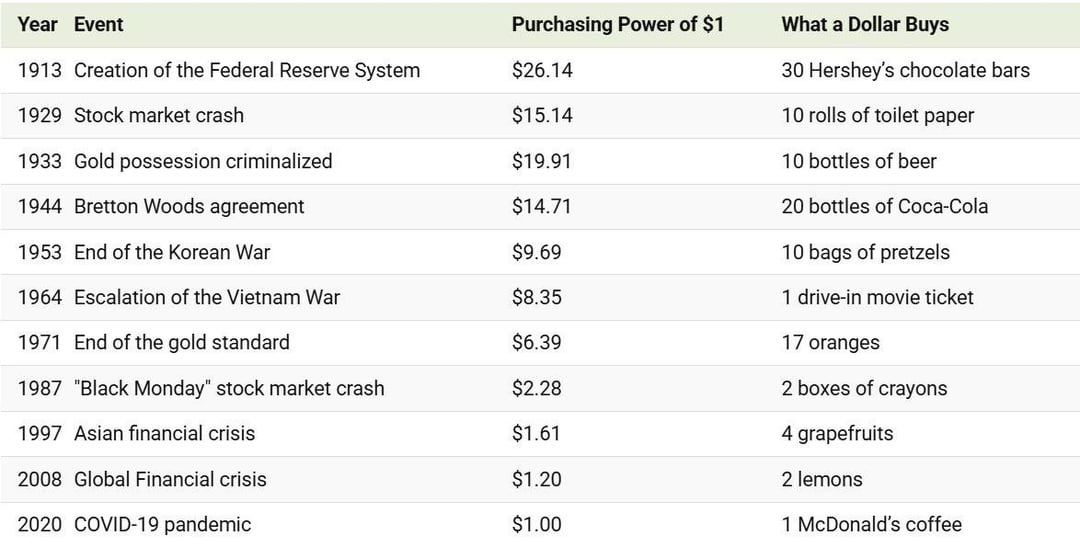Image resolution: width=1080 pixels, height=547 pixels.
Task: Click the COVID-19 pandemic event text
Action: click(163, 525)
